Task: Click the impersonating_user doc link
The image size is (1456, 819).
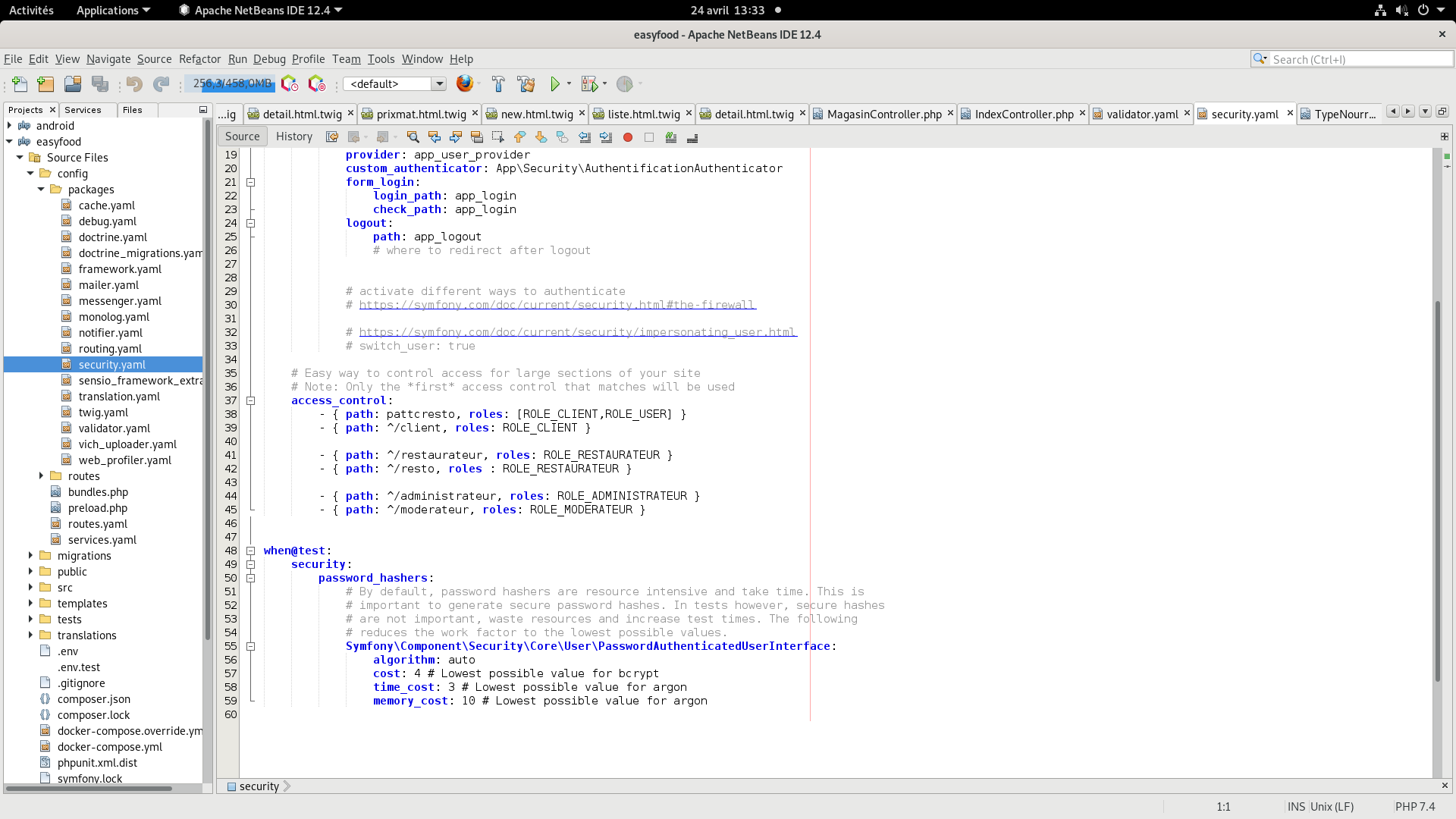Action: pyautogui.click(x=578, y=332)
